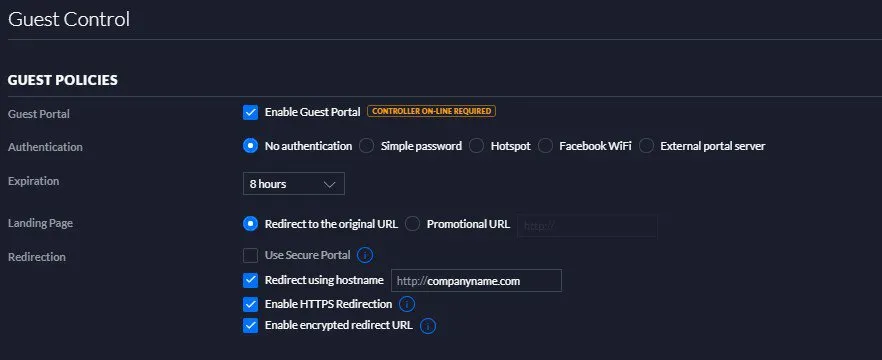Screen dimensions: 882x360
Task: Choose Simple password authentication
Action: click(x=367, y=146)
